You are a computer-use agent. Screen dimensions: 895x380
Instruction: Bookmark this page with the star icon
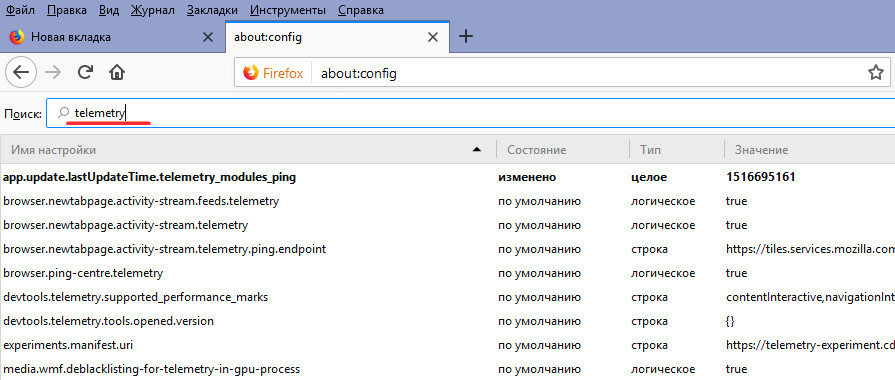click(875, 72)
